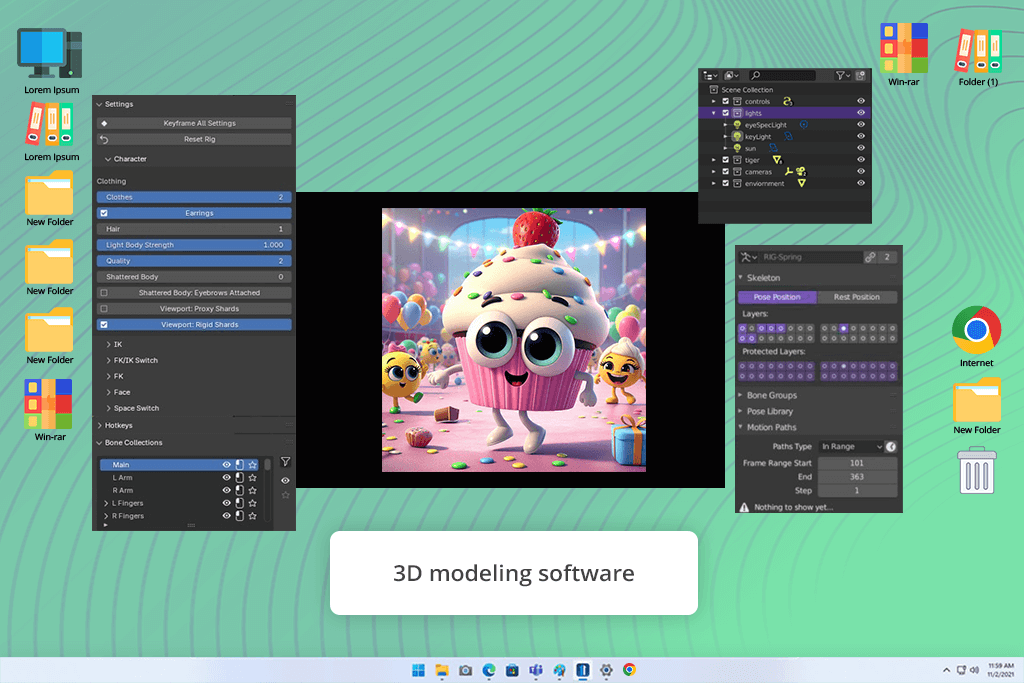Screen dimensions: 1024x683
Task: Click the solo star for L Arm
Action: pos(253,477)
